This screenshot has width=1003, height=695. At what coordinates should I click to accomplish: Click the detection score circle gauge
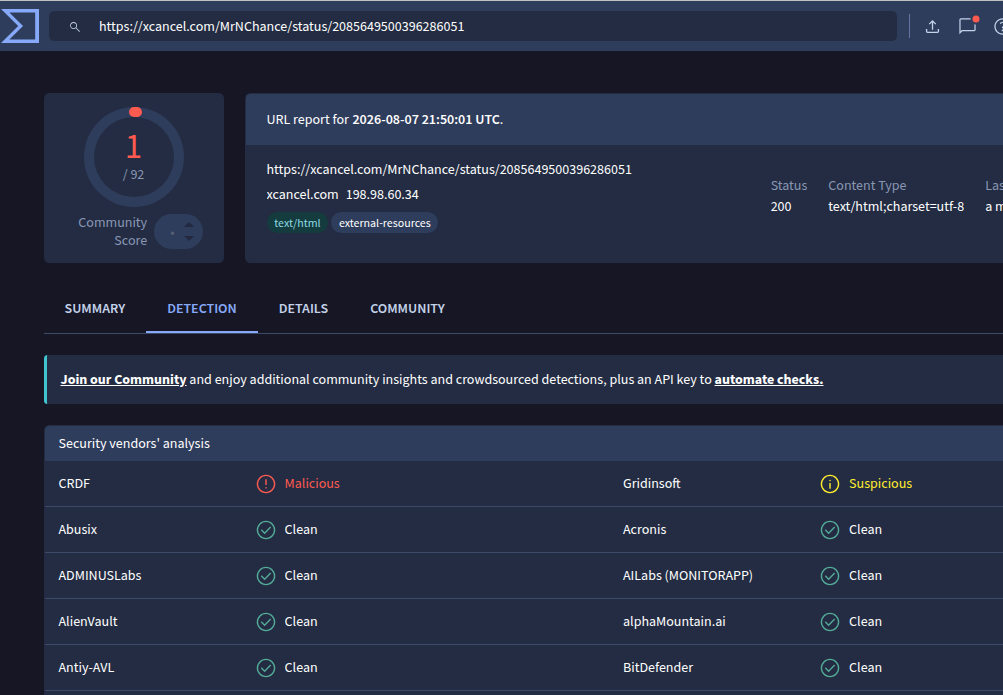[x=134, y=157]
